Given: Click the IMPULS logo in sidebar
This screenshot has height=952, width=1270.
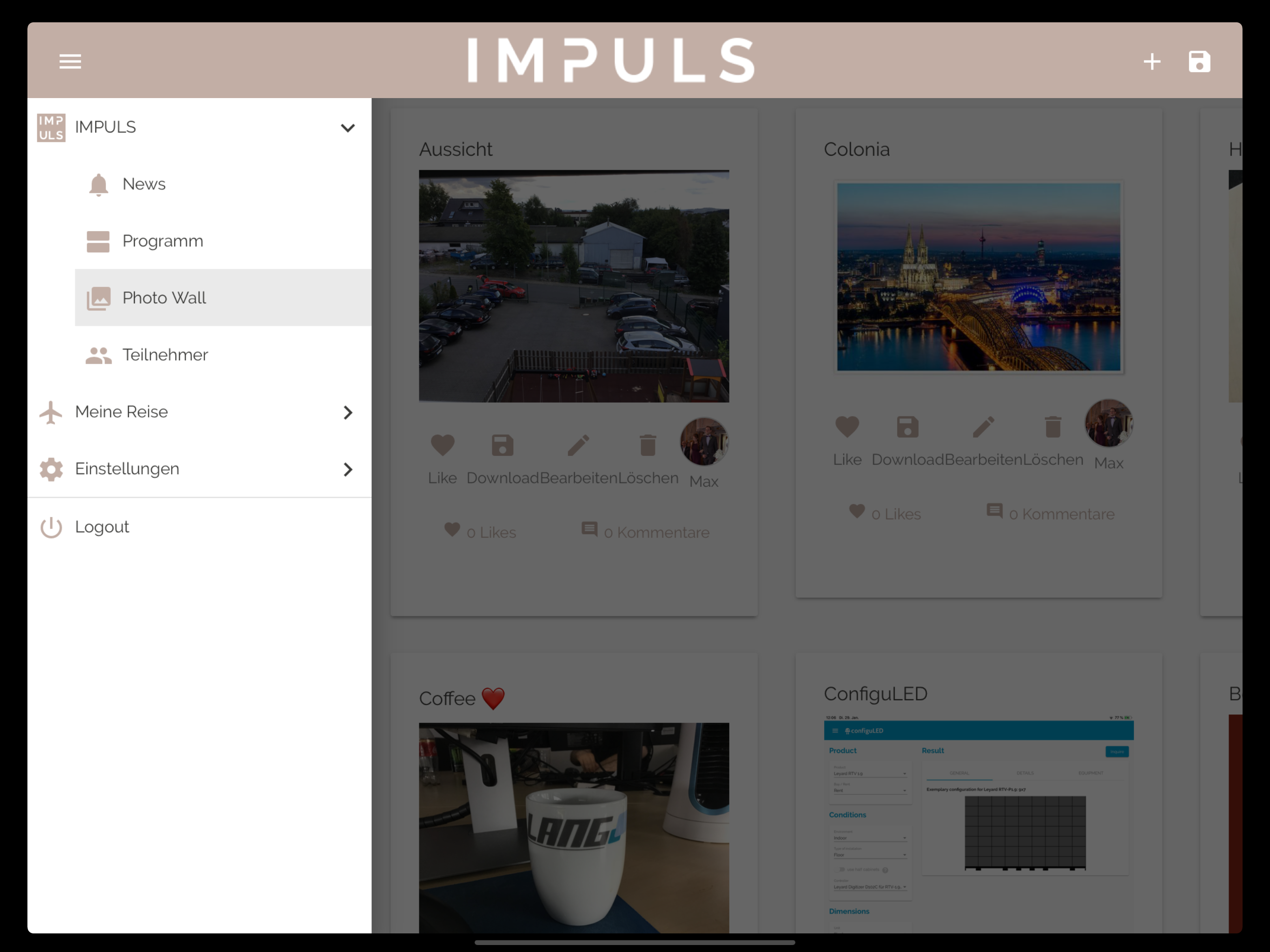Looking at the screenshot, I should [51, 127].
